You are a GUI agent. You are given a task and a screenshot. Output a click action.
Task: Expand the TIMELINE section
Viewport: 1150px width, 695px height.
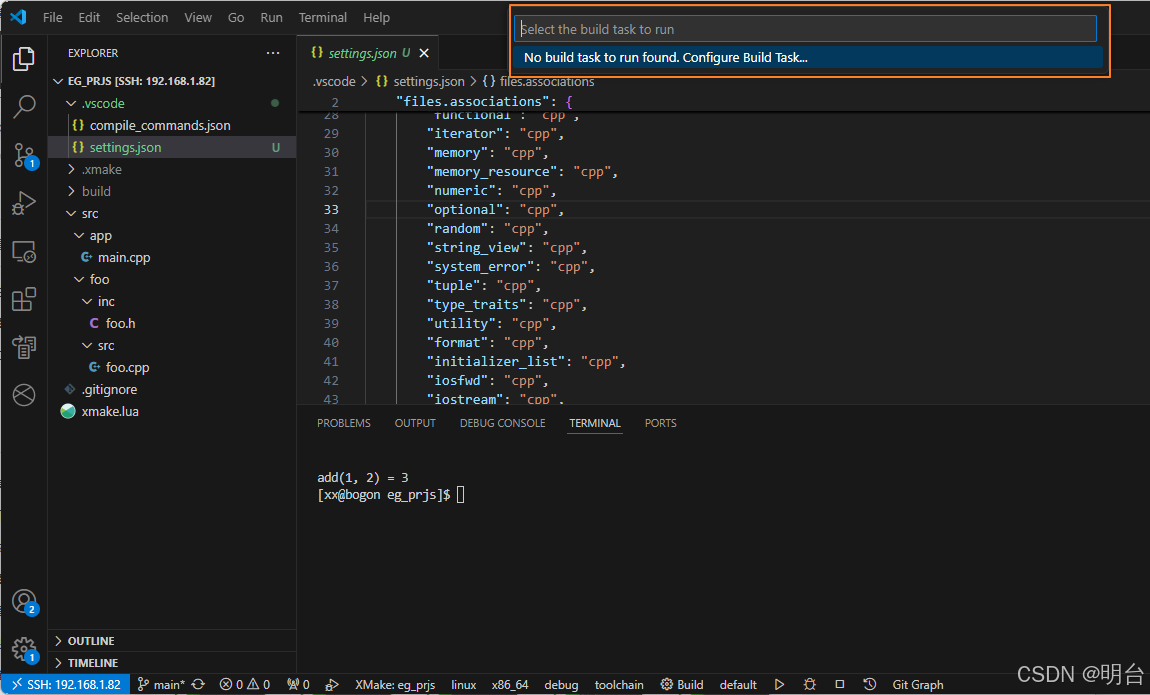pos(172,663)
